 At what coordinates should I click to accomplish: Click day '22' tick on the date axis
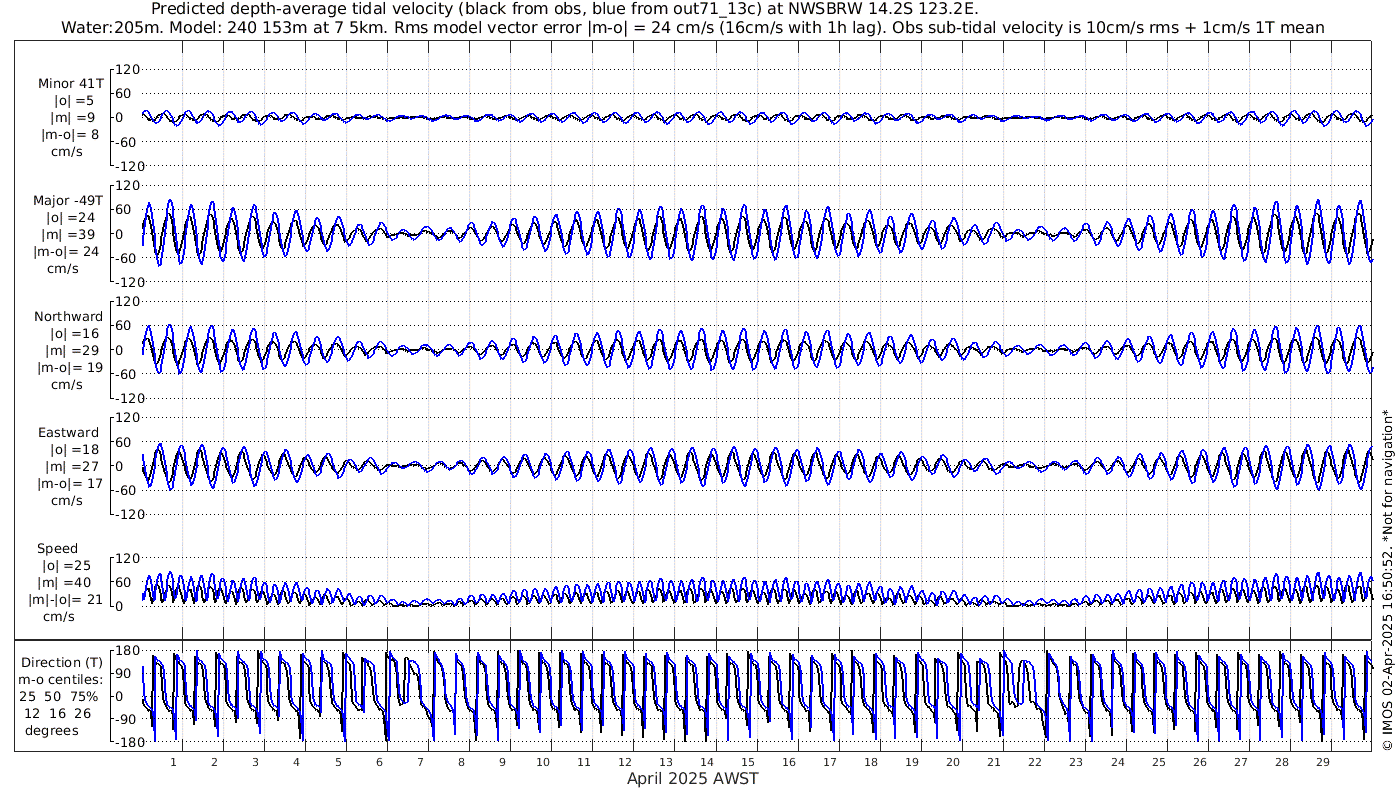pos(1035,762)
